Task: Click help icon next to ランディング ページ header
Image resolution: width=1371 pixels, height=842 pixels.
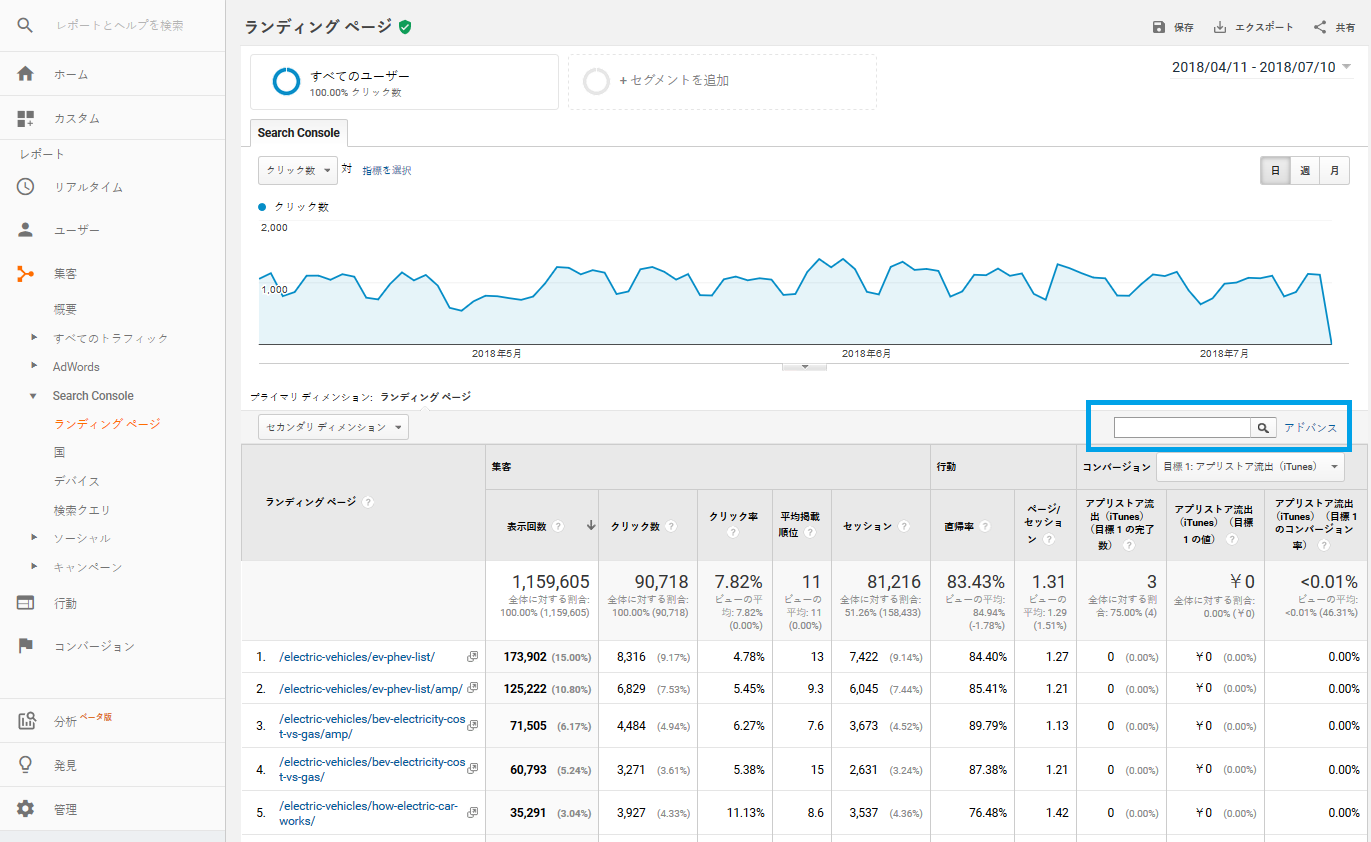Action: [x=368, y=502]
